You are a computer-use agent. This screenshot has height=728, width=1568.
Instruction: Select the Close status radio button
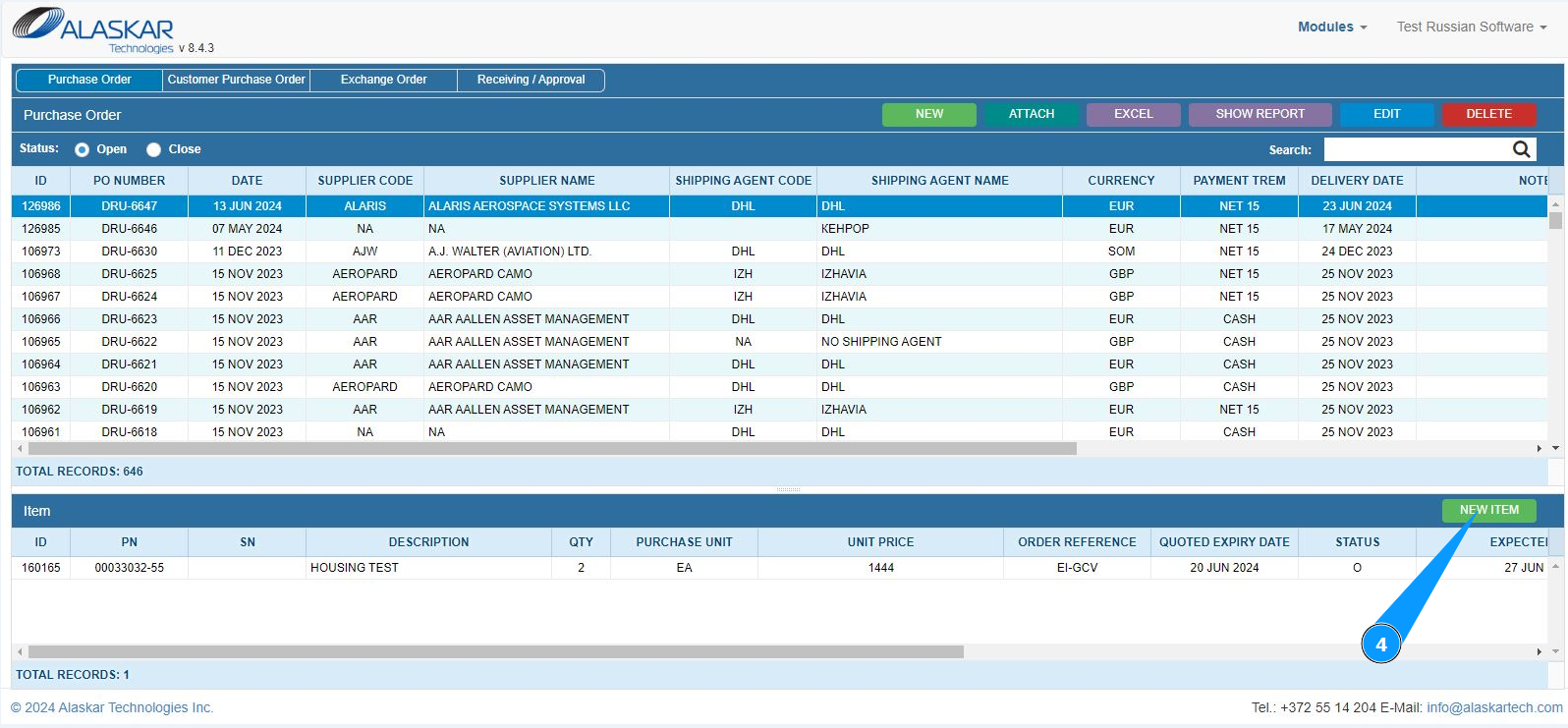coord(154,149)
